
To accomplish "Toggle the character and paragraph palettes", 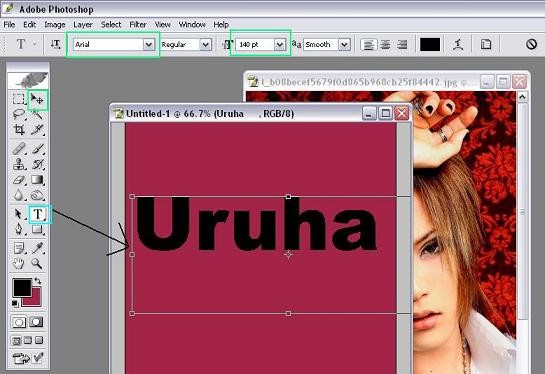I will tap(486, 44).
